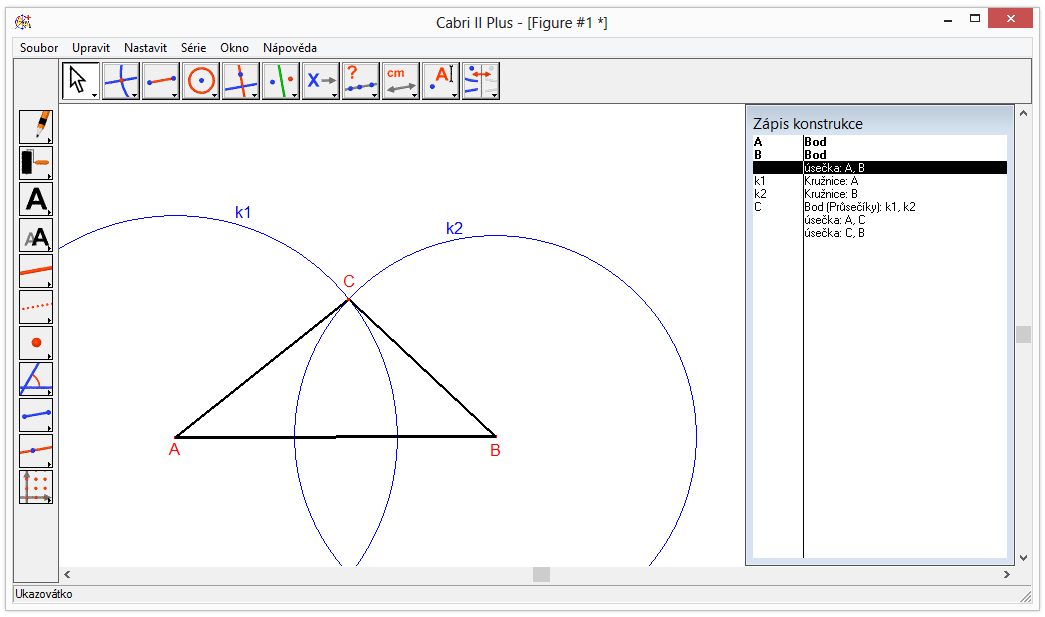Select construction row 'A Bod'

(x=880, y=142)
